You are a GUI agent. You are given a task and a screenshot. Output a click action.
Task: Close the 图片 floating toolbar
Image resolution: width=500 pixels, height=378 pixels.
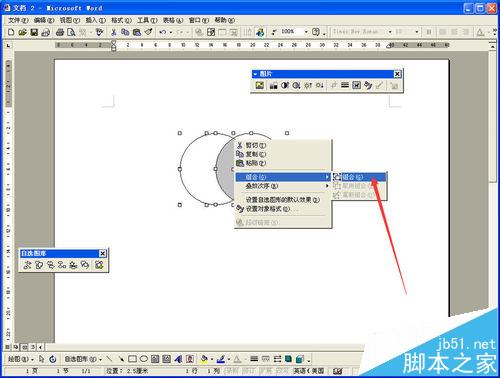coord(397,74)
